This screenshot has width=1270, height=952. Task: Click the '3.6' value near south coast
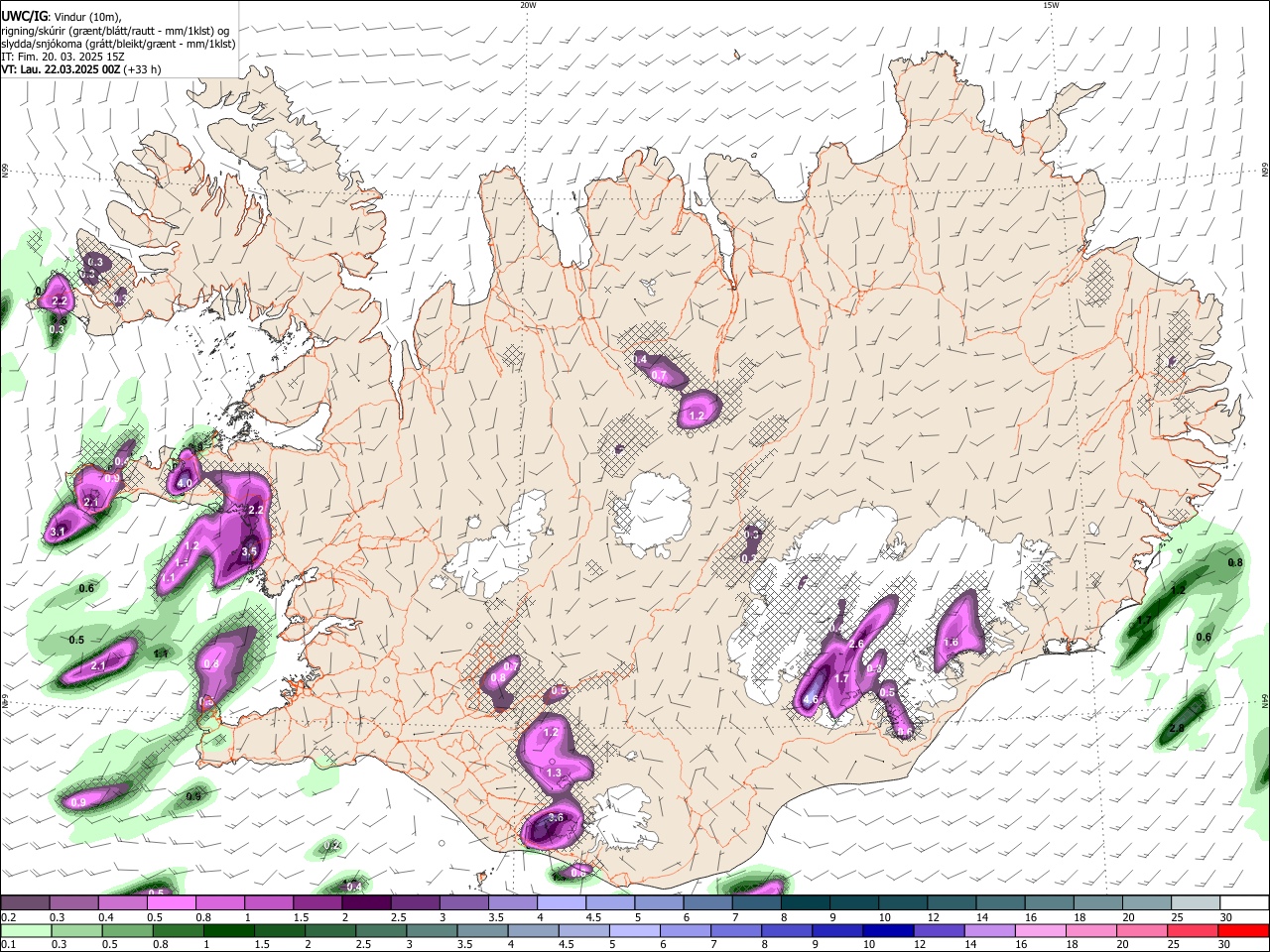coord(556,818)
